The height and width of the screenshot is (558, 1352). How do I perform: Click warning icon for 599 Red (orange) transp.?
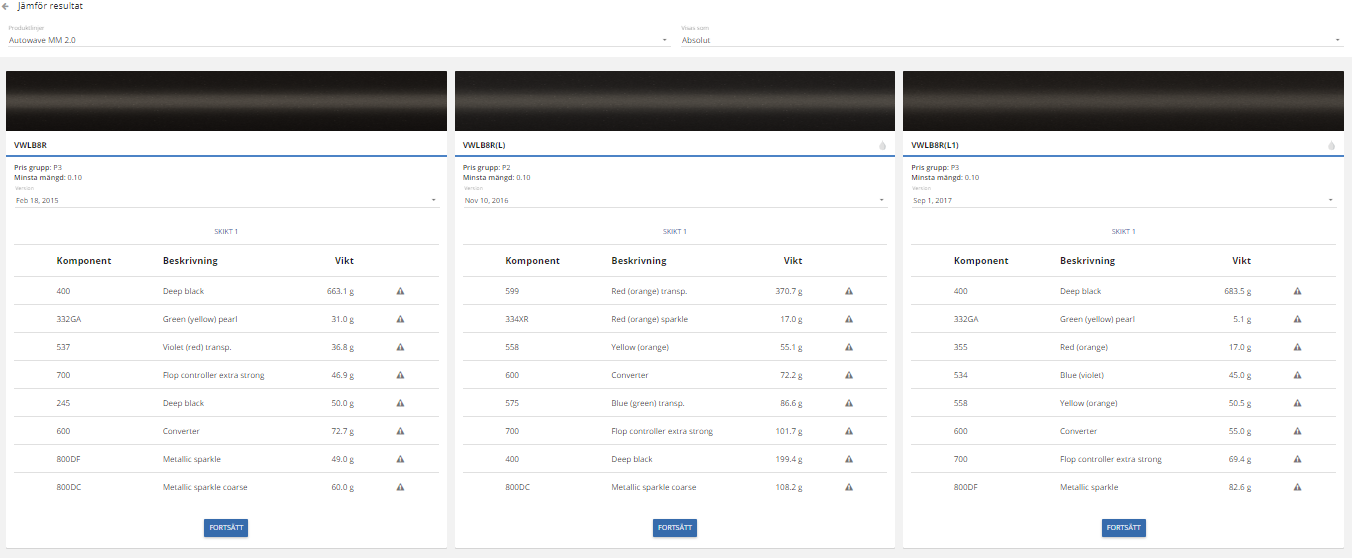tap(849, 291)
